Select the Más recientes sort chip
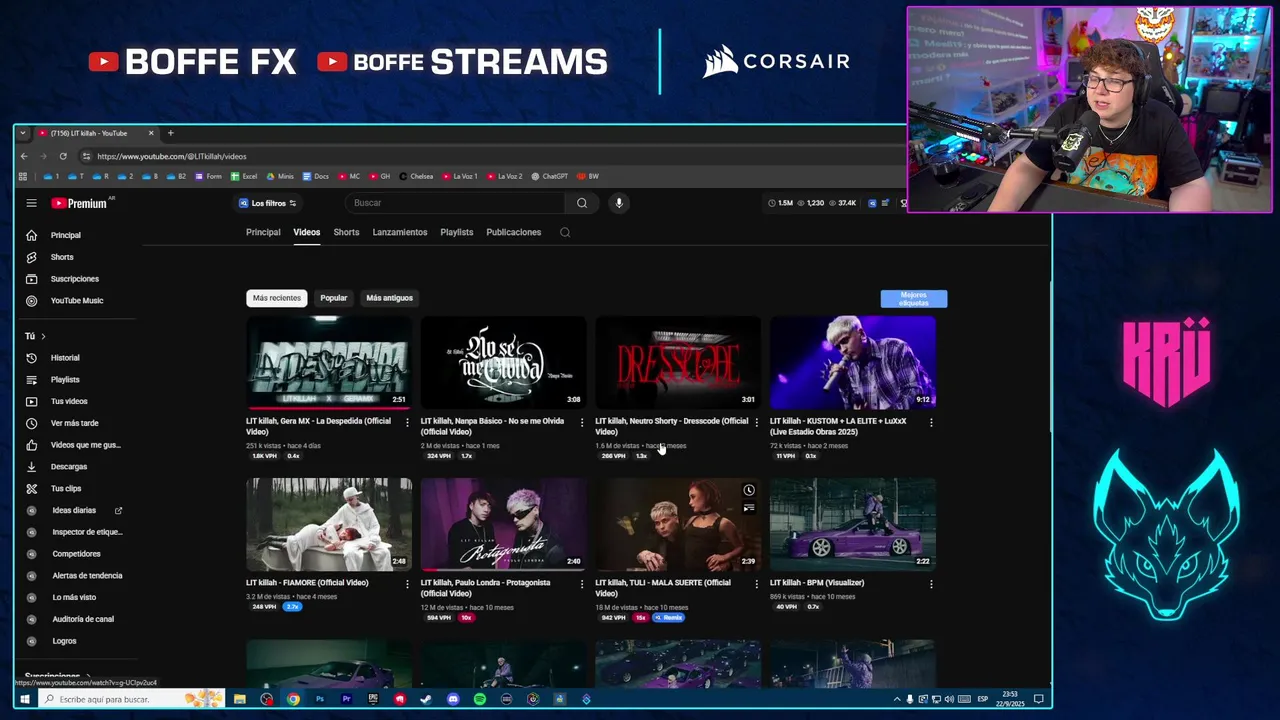This screenshot has width=1280, height=720. pyautogui.click(x=277, y=298)
